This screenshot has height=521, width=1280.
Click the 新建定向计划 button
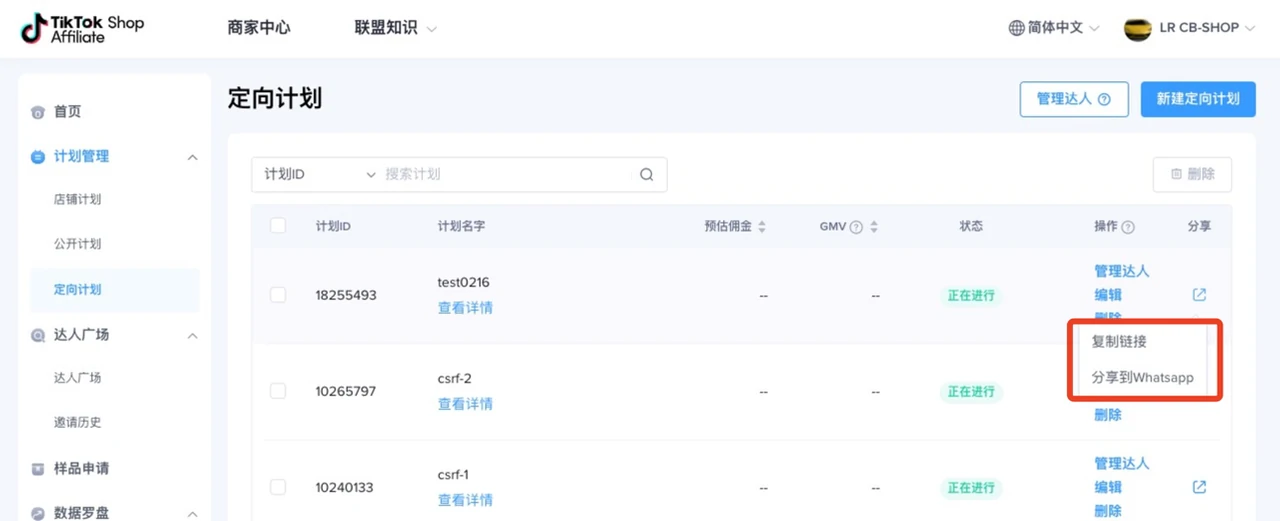[x=1197, y=99]
